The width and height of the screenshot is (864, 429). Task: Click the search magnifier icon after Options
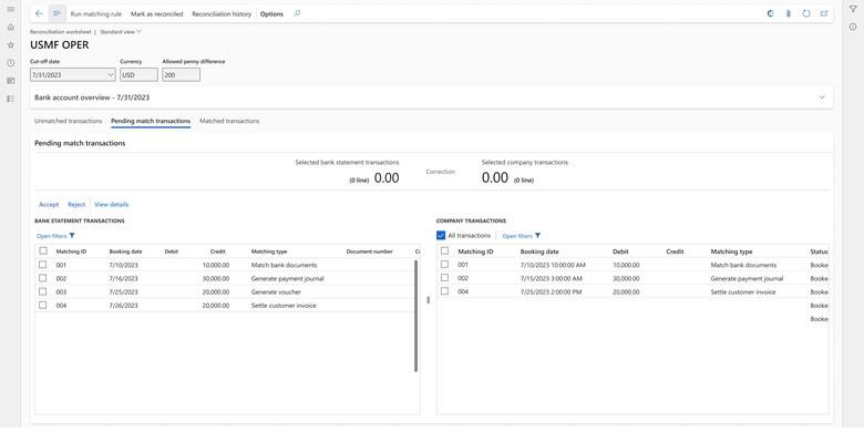tap(297, 14)
